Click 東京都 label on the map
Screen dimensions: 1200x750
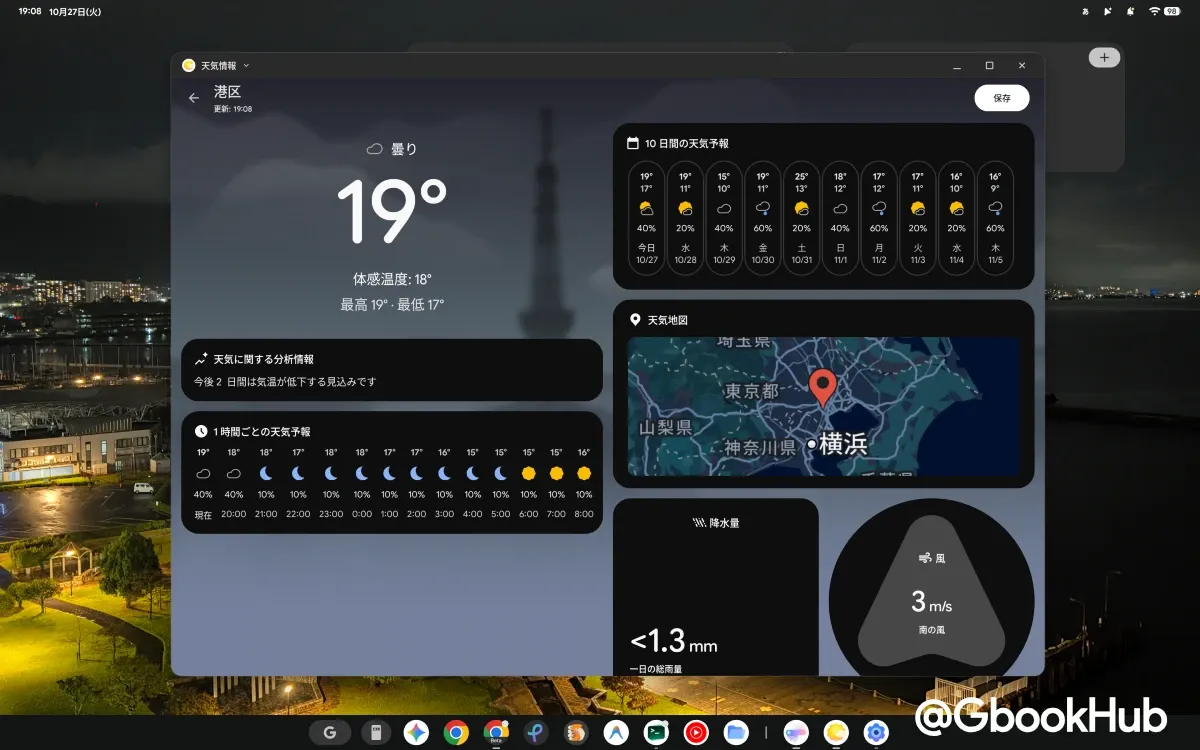[752, 392]
